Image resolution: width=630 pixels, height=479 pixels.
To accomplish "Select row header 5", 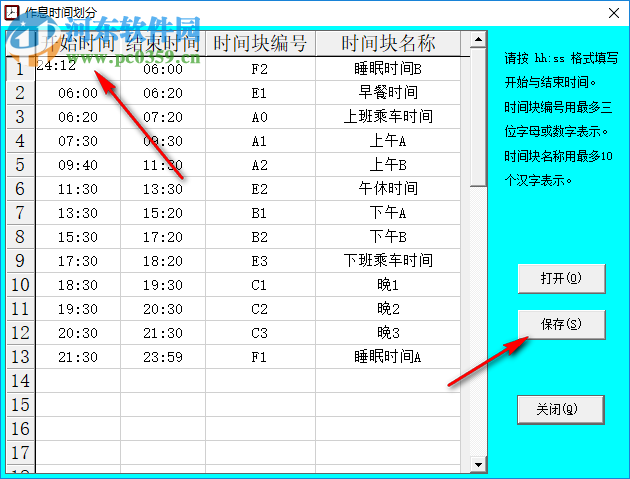I will (20, 165).
